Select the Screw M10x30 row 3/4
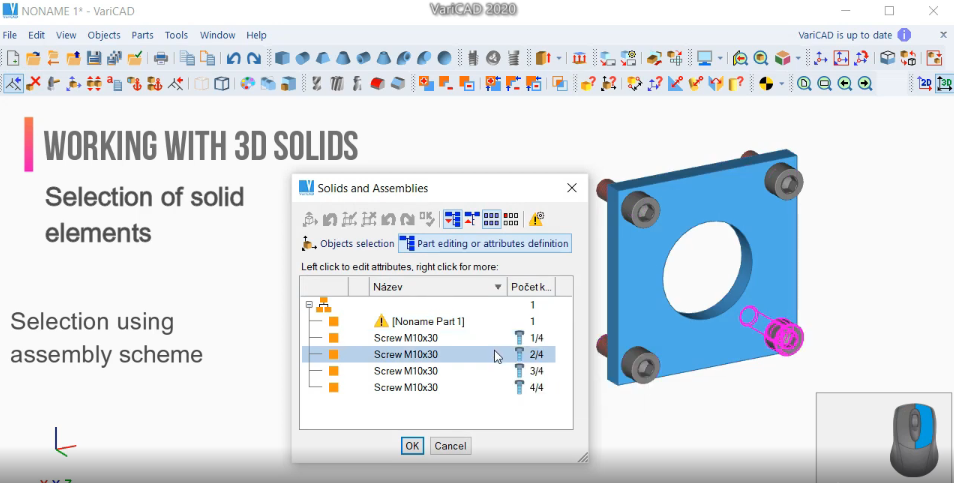The image size is (954, 483). 405,371
